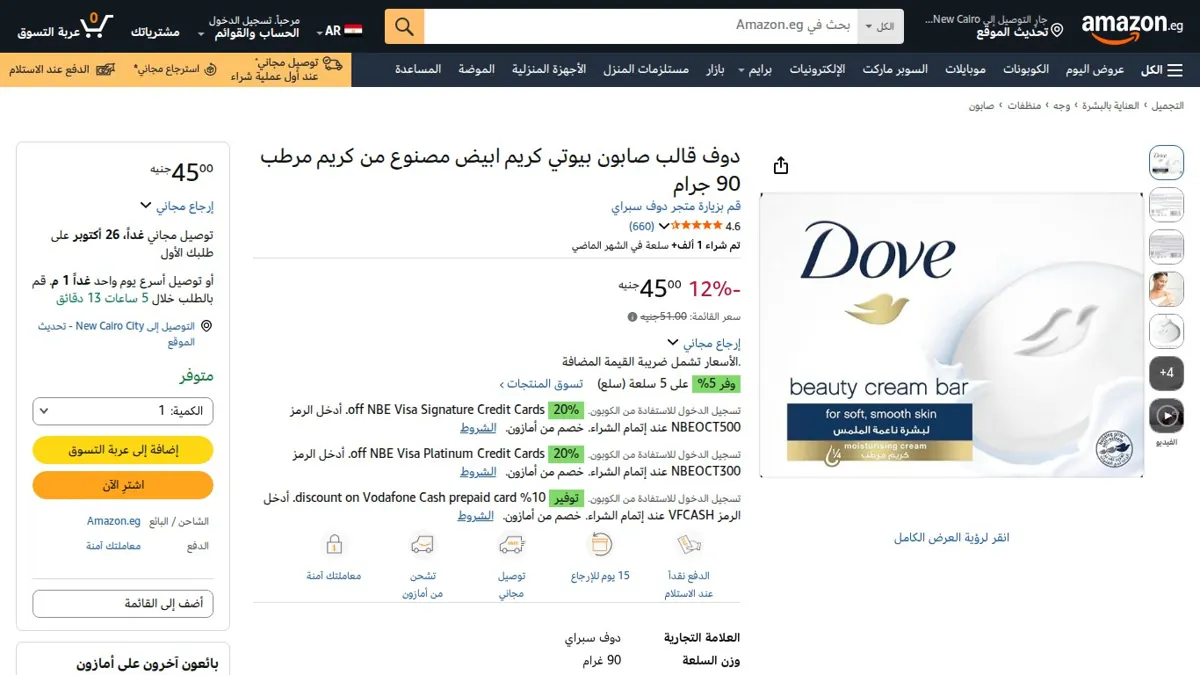The height and width of the screenshot is (675, 1200).
Task: Click the location pin beside تحديث الموقع
Action: click(1057, 31)
